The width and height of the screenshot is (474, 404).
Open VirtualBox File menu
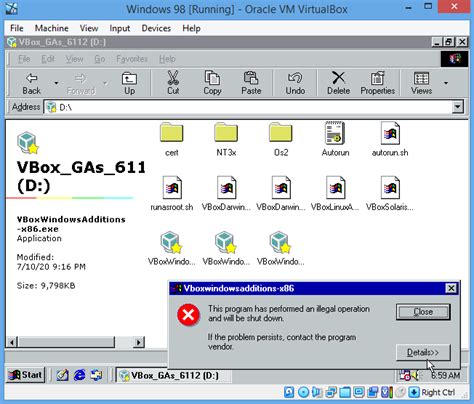click(17, 28)
